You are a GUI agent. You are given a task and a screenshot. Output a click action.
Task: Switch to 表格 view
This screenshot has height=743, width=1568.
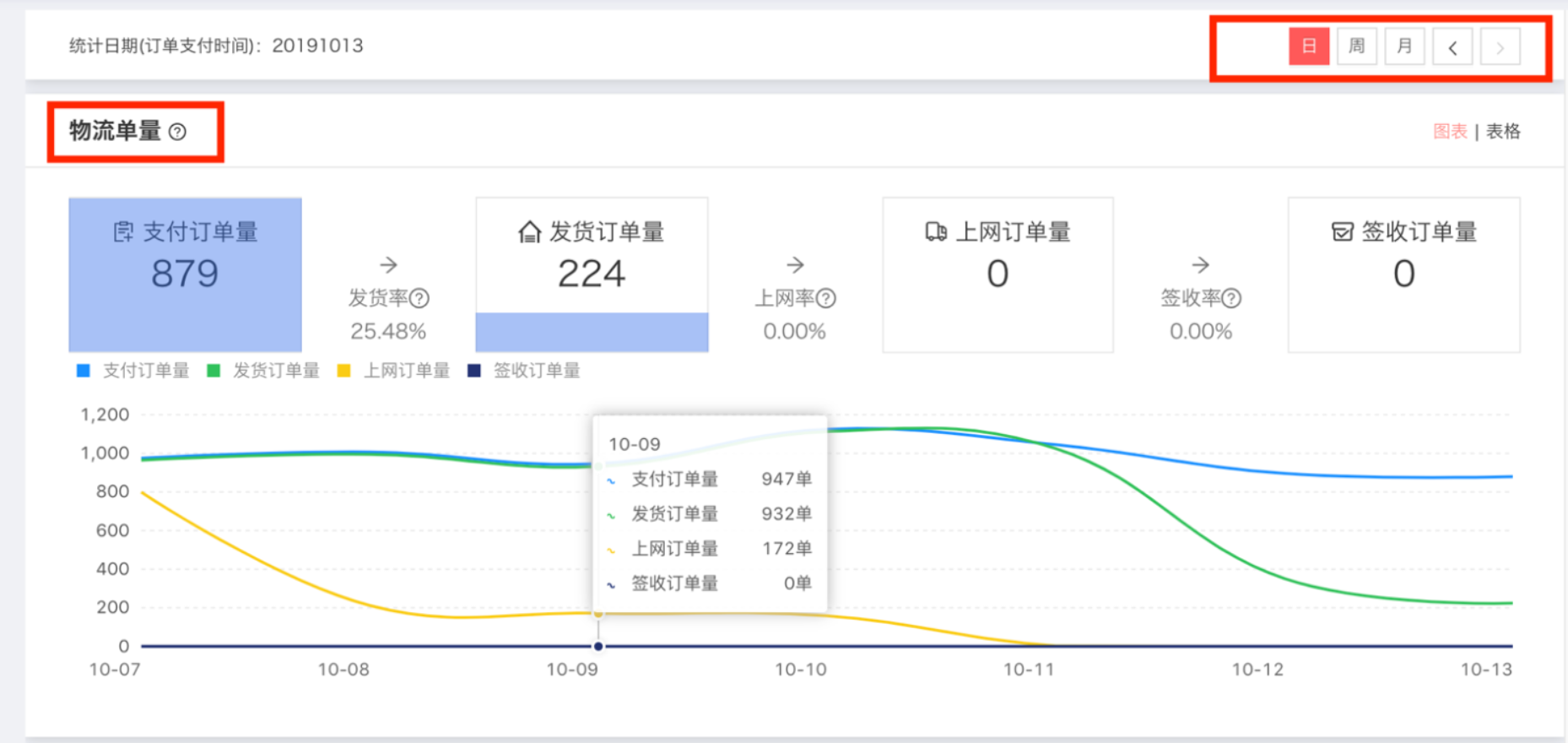pos(1503,132)
